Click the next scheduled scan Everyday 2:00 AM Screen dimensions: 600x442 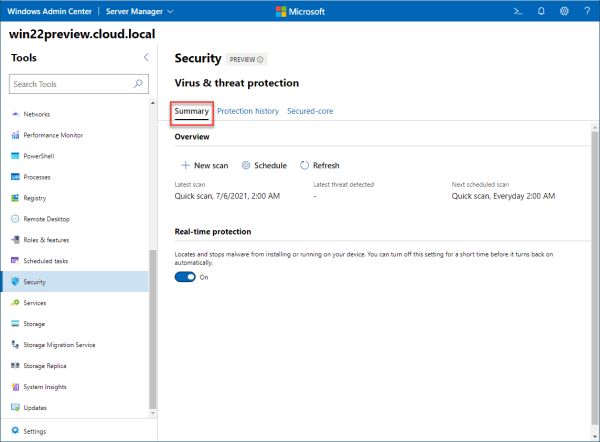click(x=503, y=196)
